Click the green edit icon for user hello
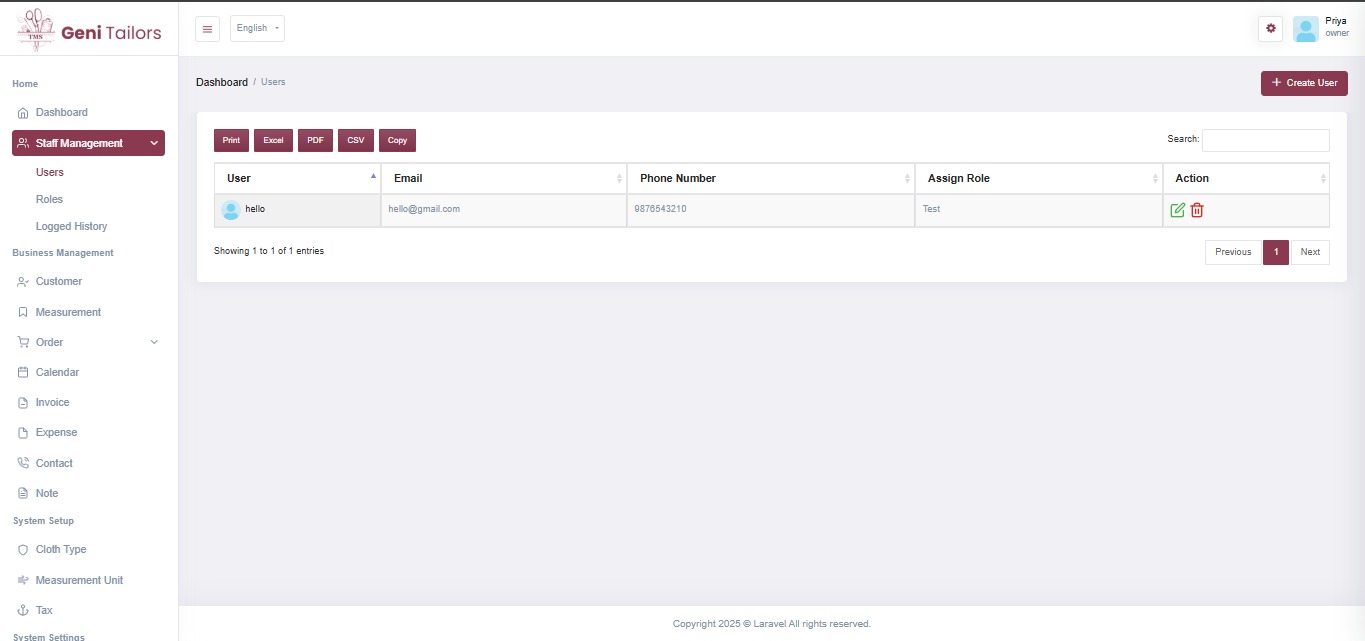The image size is (1365, 641). click(1177, 210)
